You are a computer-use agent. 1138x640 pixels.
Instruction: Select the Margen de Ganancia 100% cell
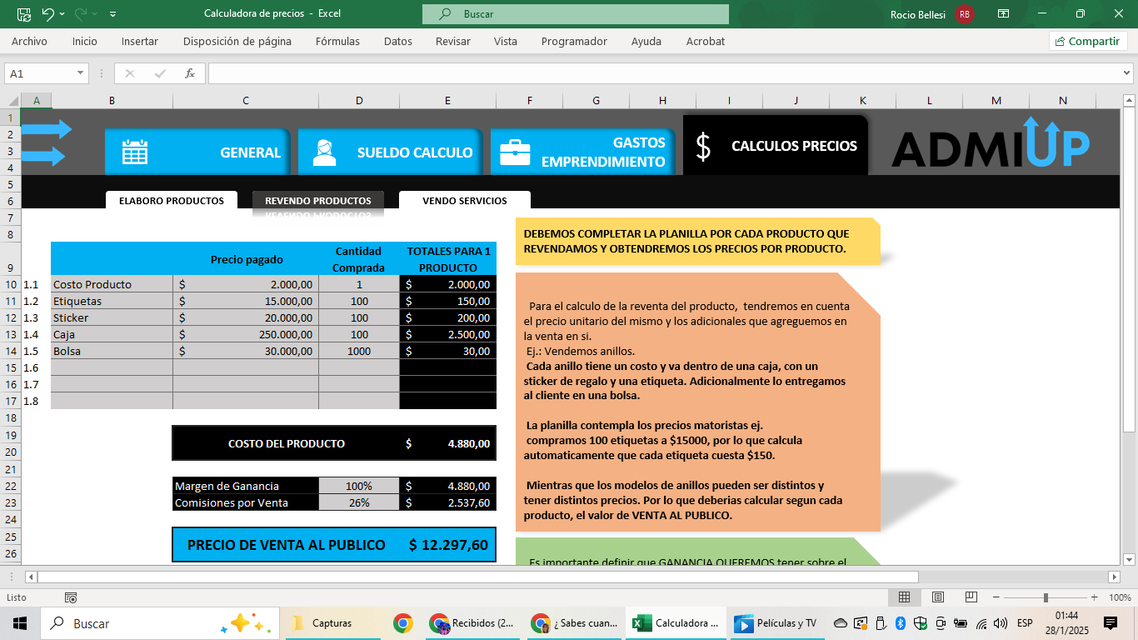[x=358, y=486]
